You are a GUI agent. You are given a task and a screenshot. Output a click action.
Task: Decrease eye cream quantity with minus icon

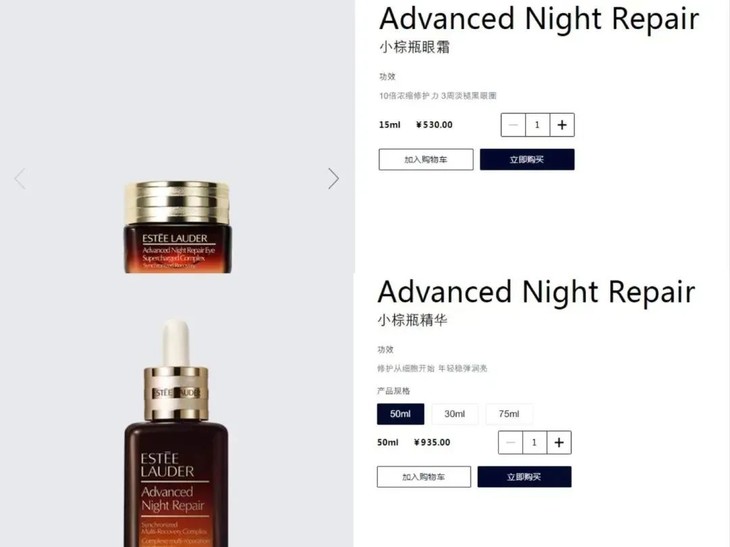coord(513,125)
